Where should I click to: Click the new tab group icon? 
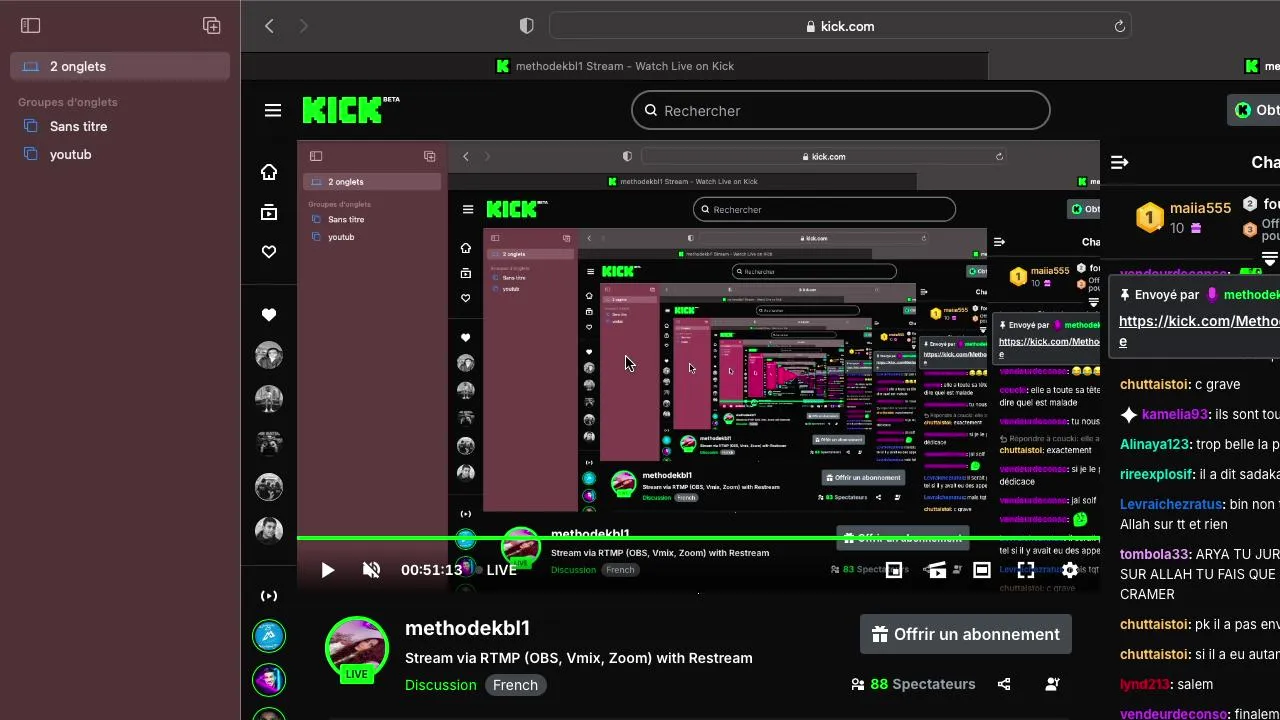[212, 26]
